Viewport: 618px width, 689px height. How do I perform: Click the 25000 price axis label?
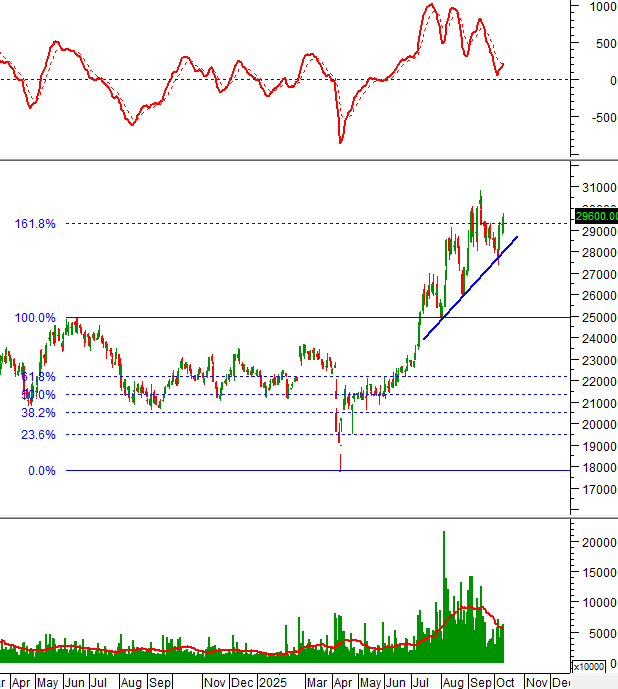596,318
